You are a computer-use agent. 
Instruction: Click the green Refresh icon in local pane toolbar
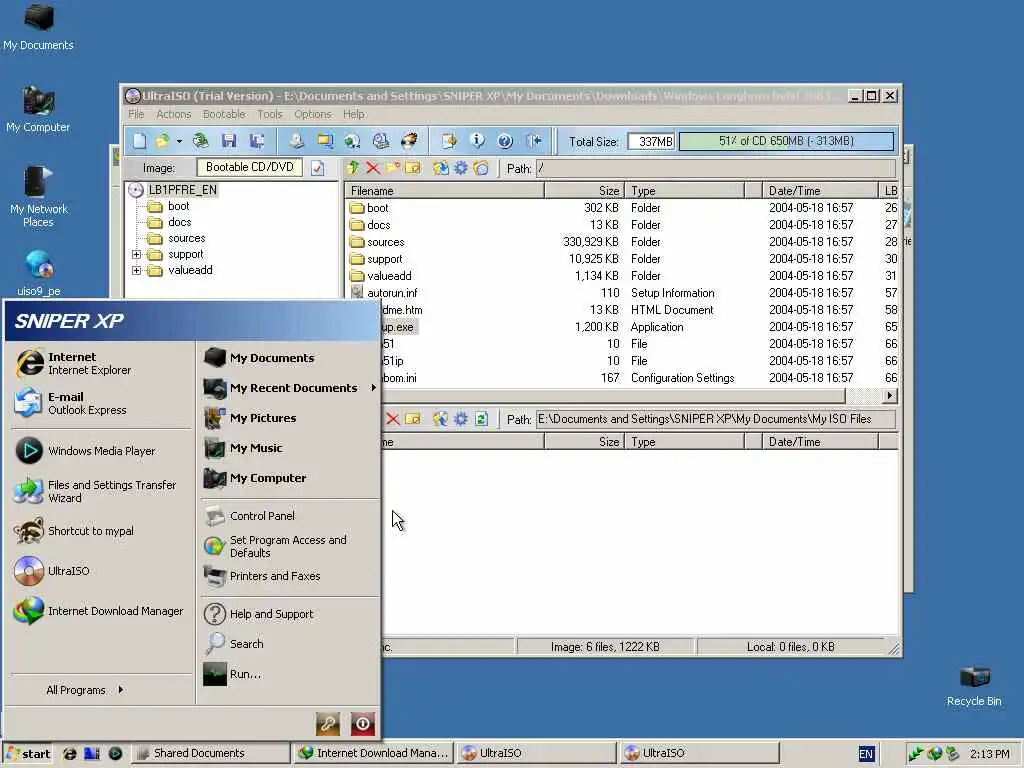481,419
